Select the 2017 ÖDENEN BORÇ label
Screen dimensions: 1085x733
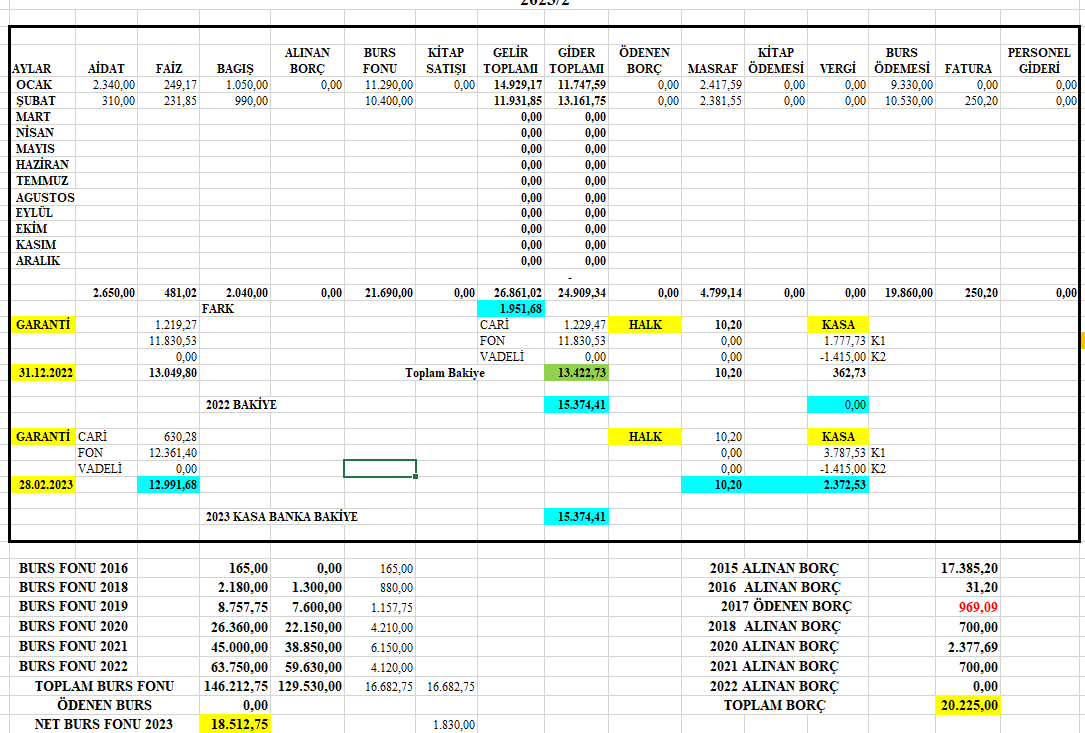[x=786, y=606]
